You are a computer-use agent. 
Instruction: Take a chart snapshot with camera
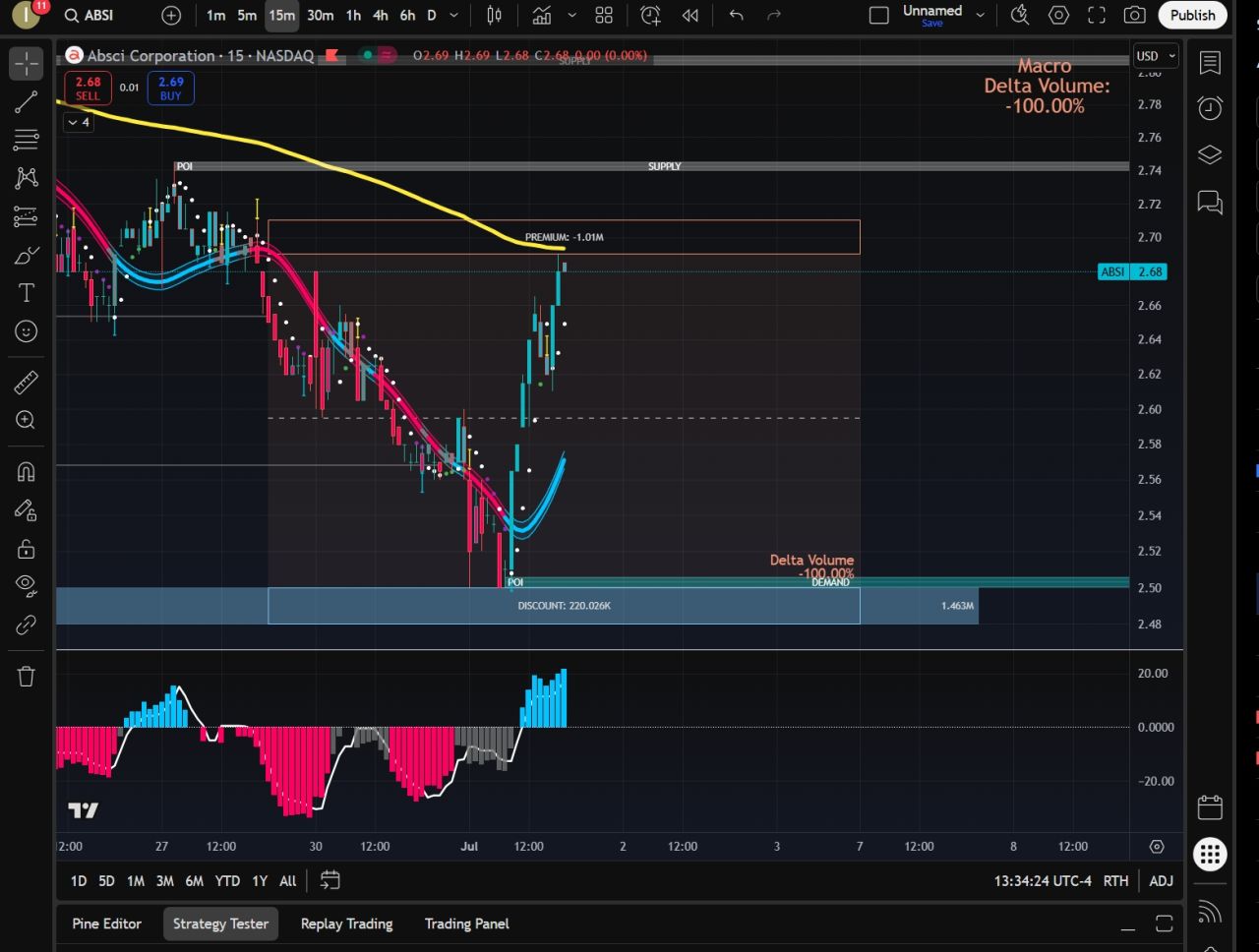point(1134,15)
